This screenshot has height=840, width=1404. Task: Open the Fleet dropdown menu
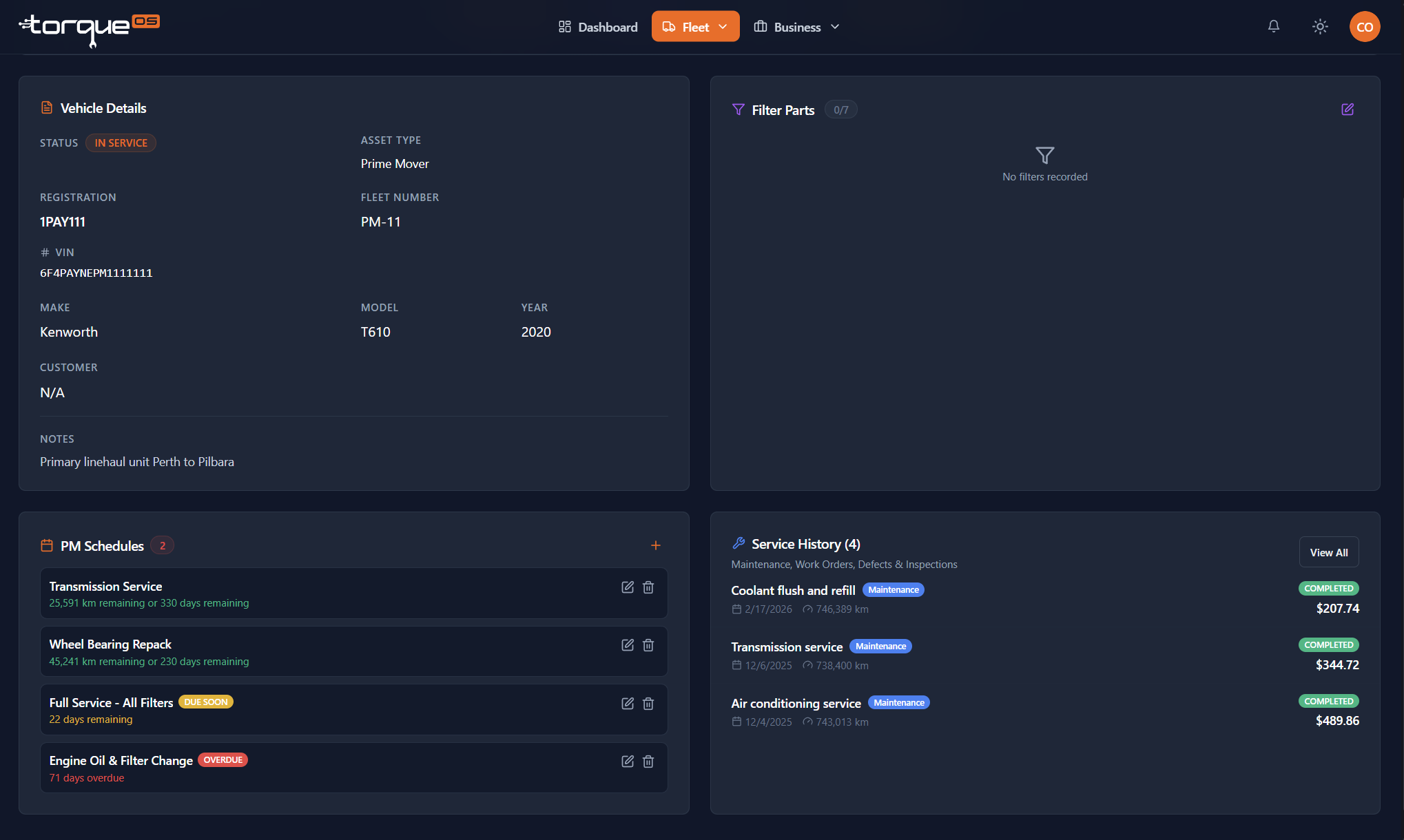[x=695, y=27]
